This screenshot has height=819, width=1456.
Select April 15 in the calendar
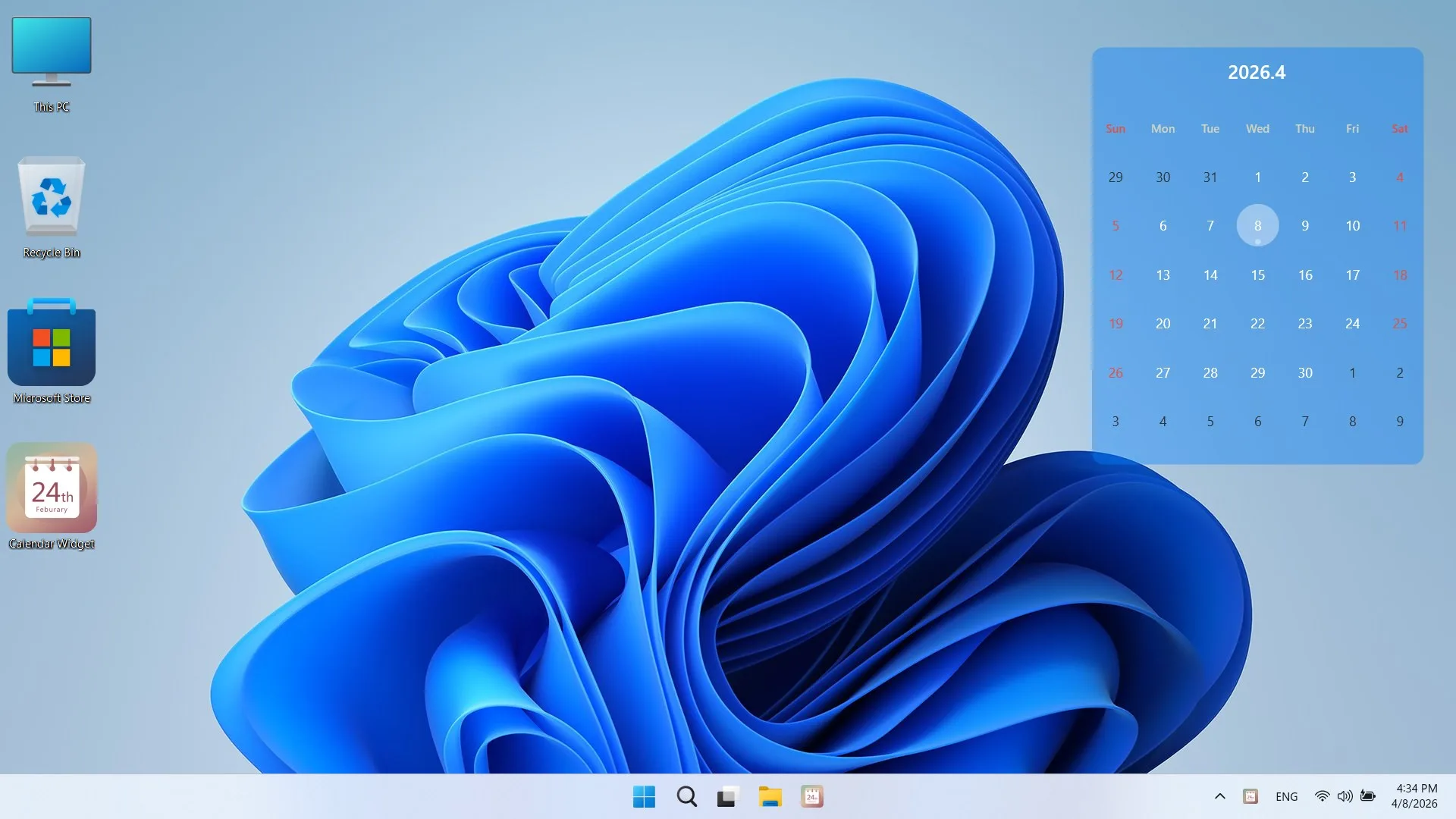tap(1257, 275)
